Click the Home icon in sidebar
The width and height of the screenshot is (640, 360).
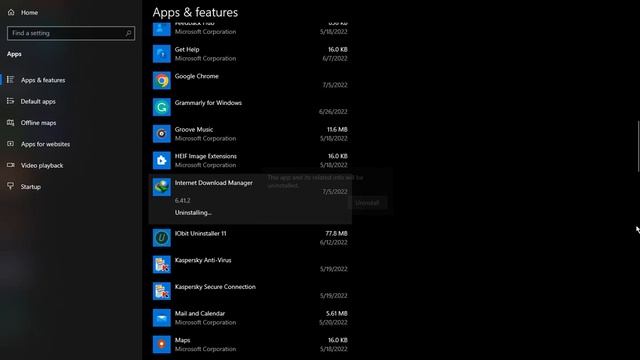coord(11,12)
